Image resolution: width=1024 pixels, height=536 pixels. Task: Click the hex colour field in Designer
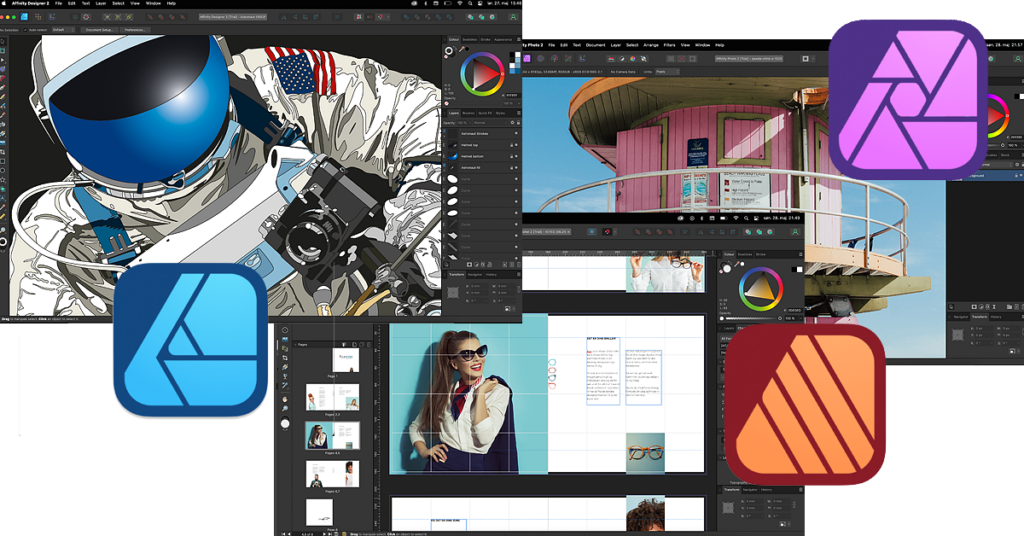(511, 95)
